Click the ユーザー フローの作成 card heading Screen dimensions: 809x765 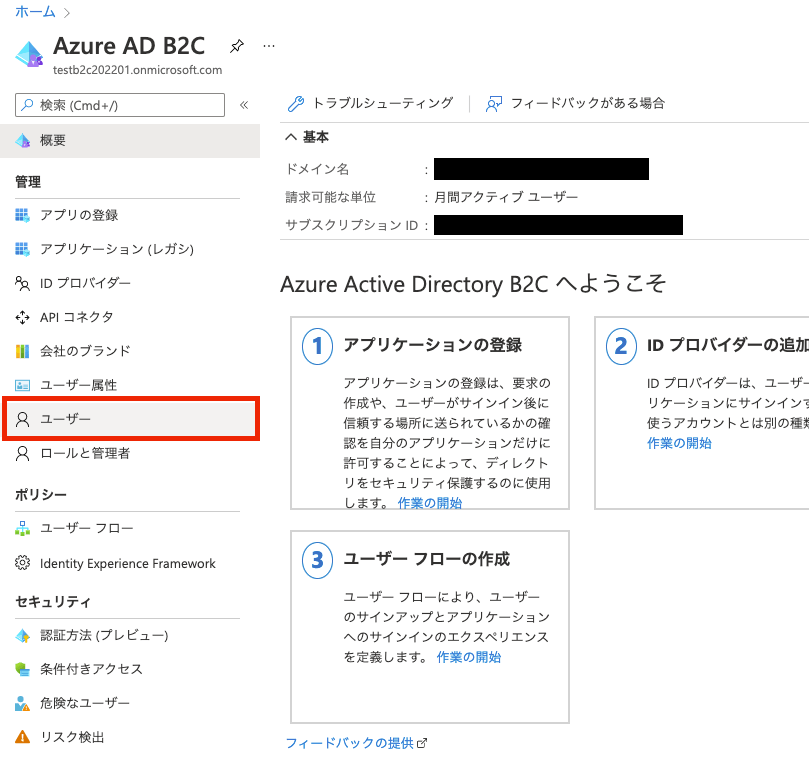pyautogui.click(x=426, y=559)
